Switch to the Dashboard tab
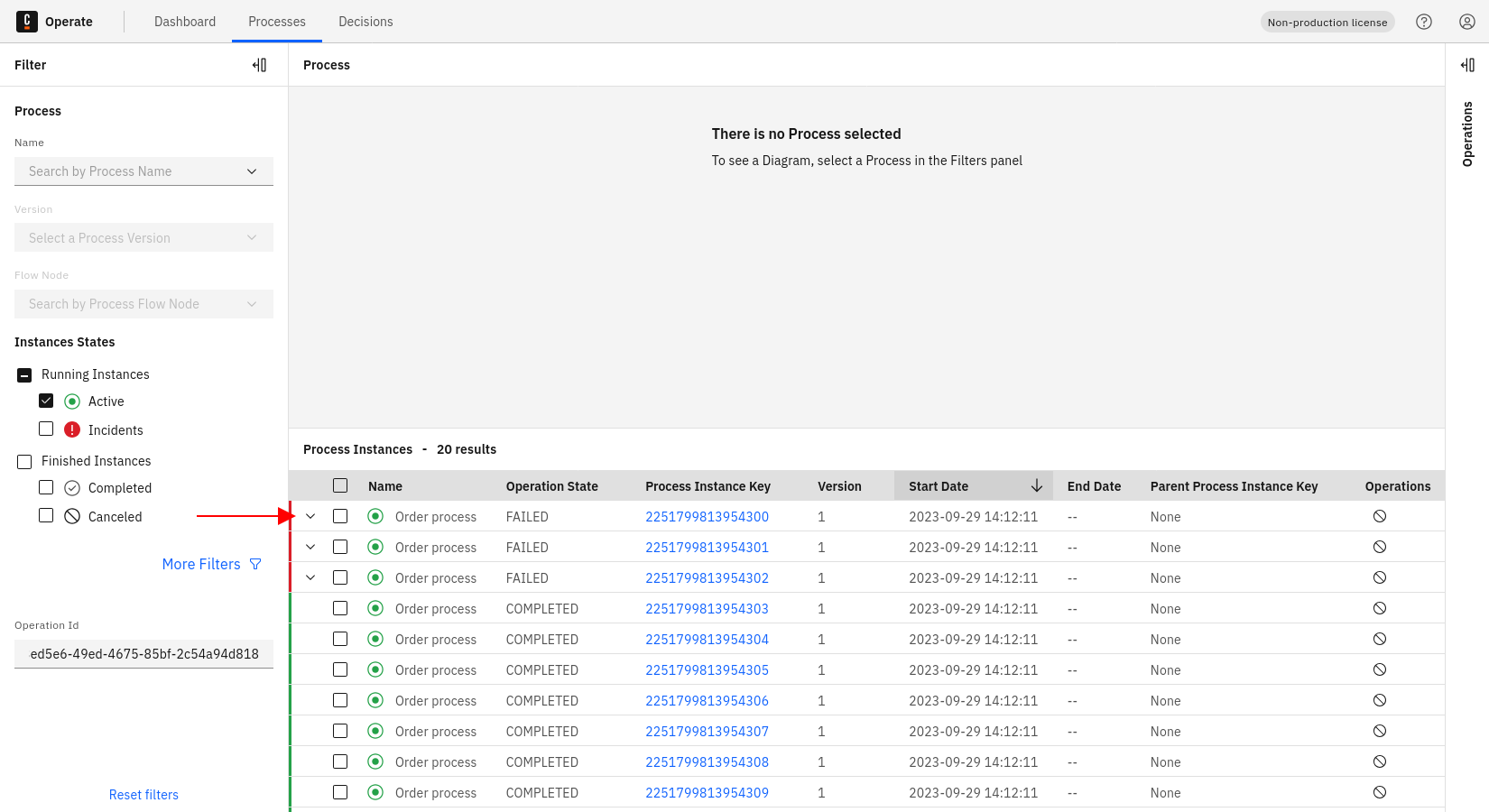 tap(185, 22)
